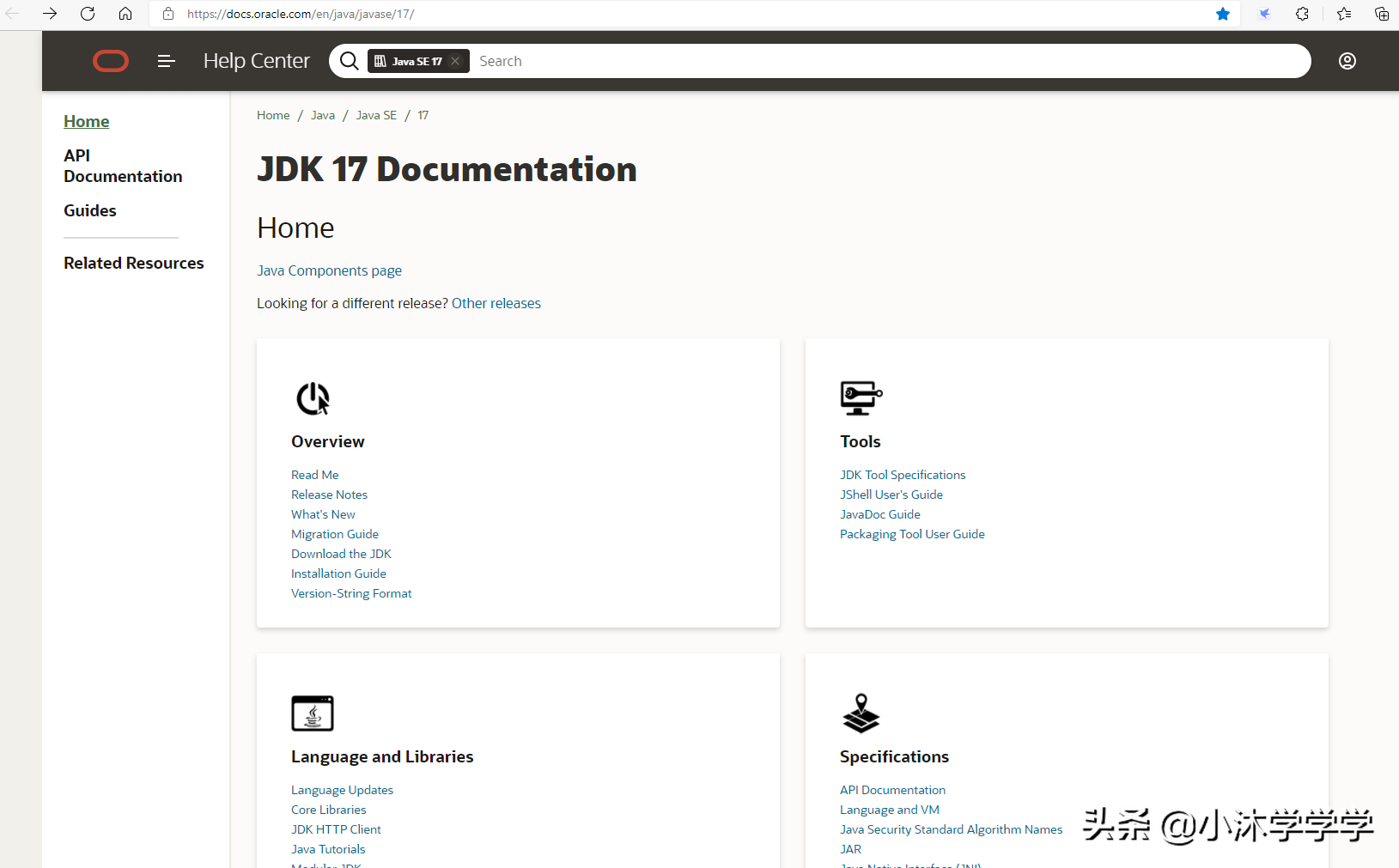Open API Documentation in sidebar
The image size is (1399, 868).
click(x=123, y=166)
